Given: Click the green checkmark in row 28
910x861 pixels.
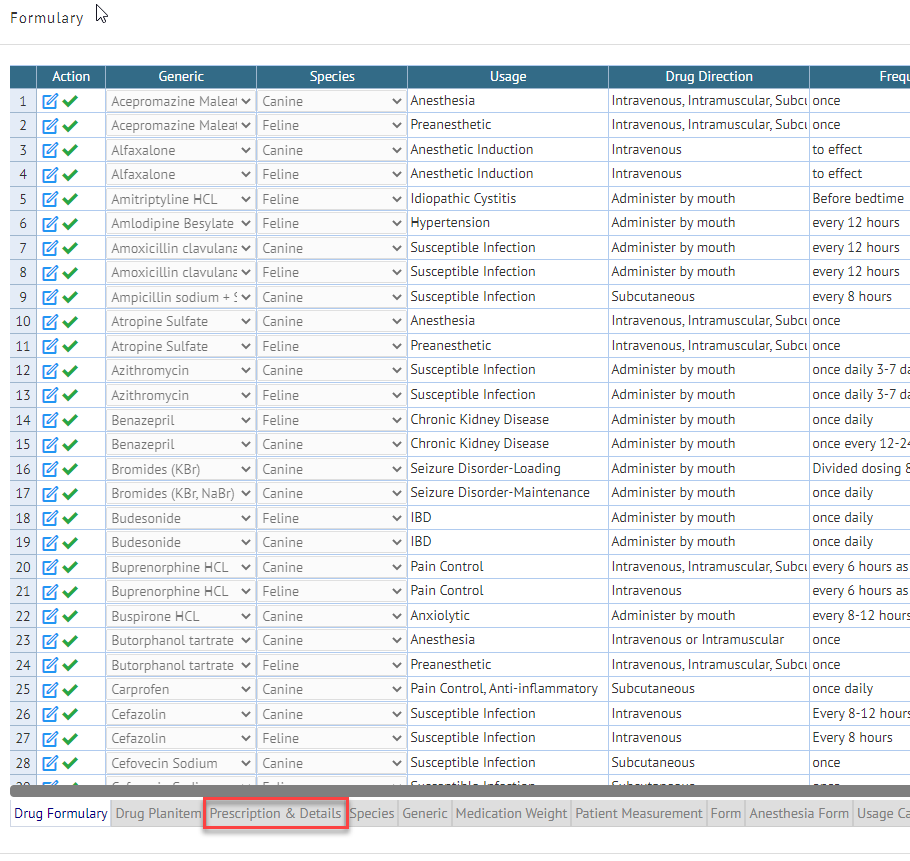Looking at the screenshot, I should (70, 763).
